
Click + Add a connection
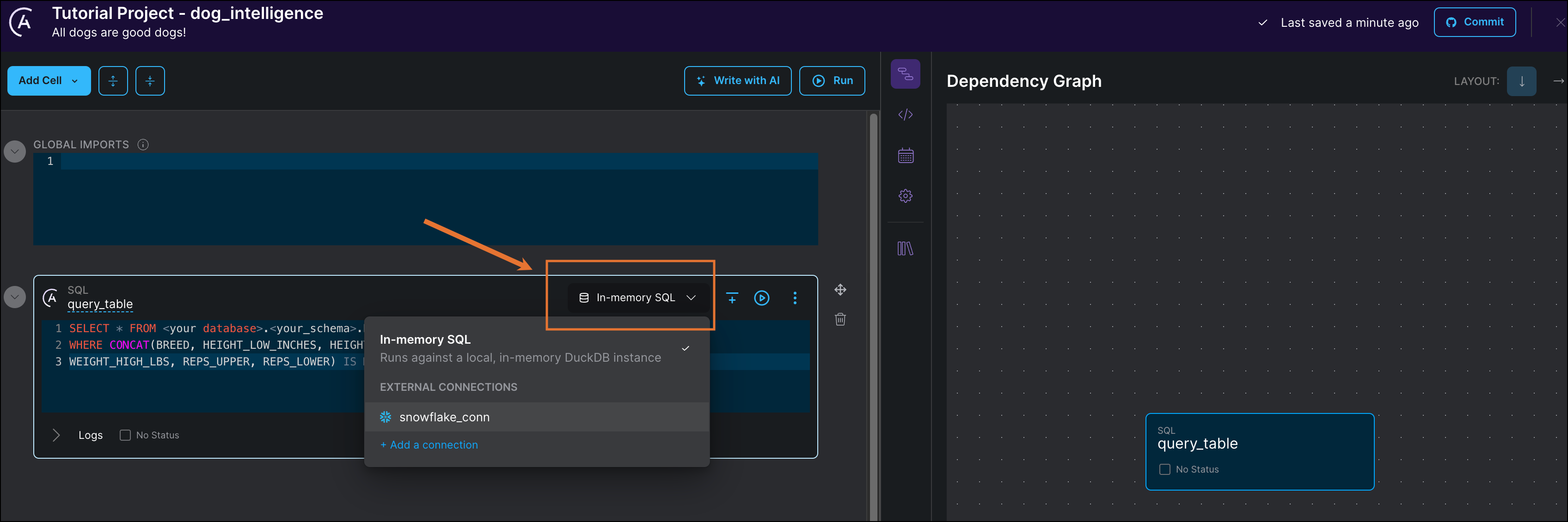[429, 445]
